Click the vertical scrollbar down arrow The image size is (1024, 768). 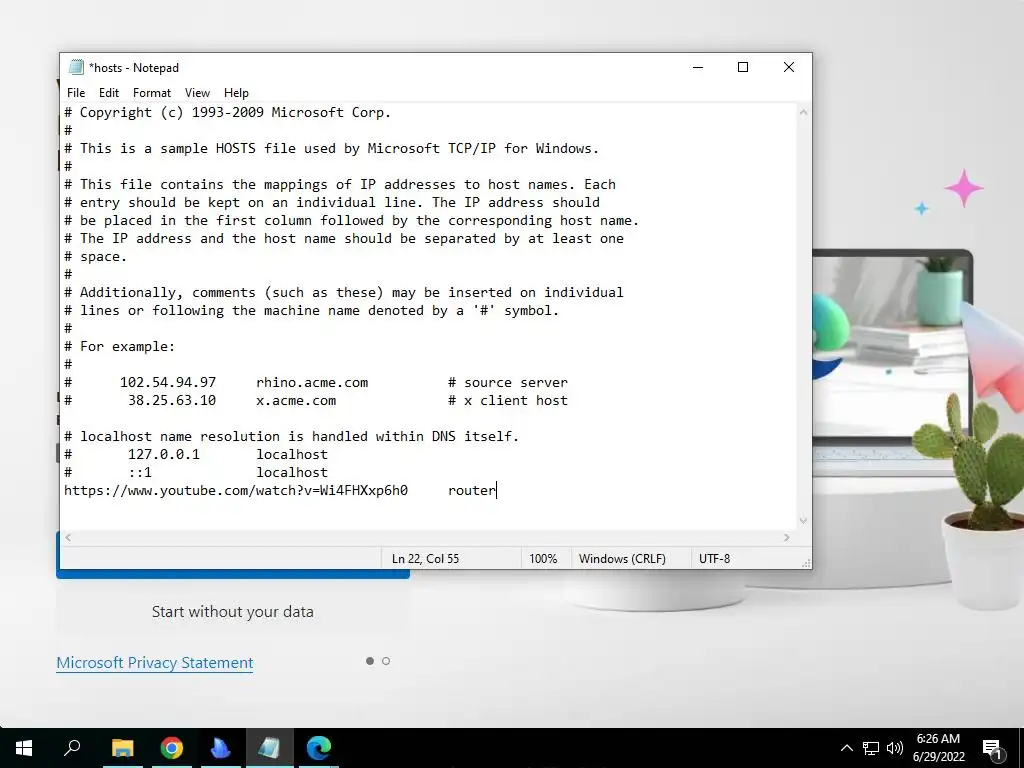(x=803, y=520)
